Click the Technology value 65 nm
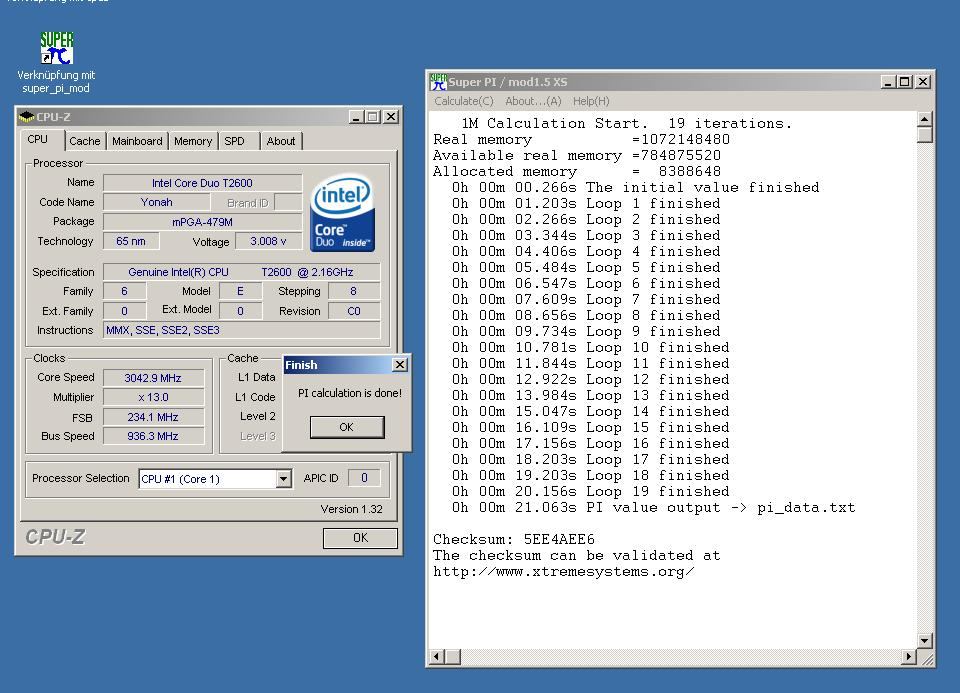 pyautogui.click(x=131, y=241)
